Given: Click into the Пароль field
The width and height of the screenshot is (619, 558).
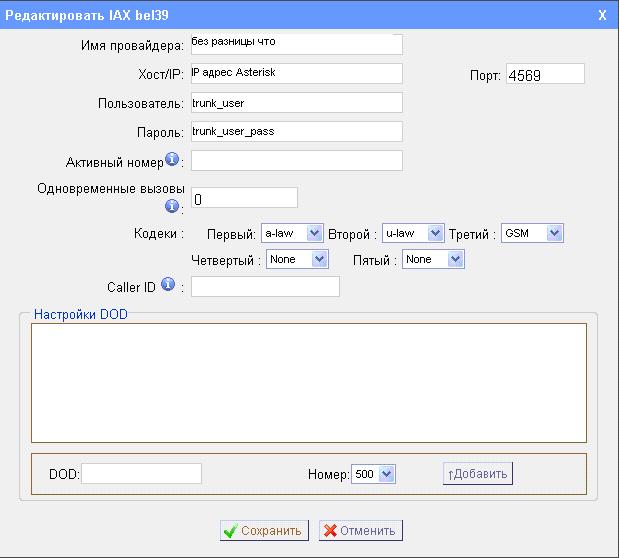Looking at the screenshot, I should point(295,131).
